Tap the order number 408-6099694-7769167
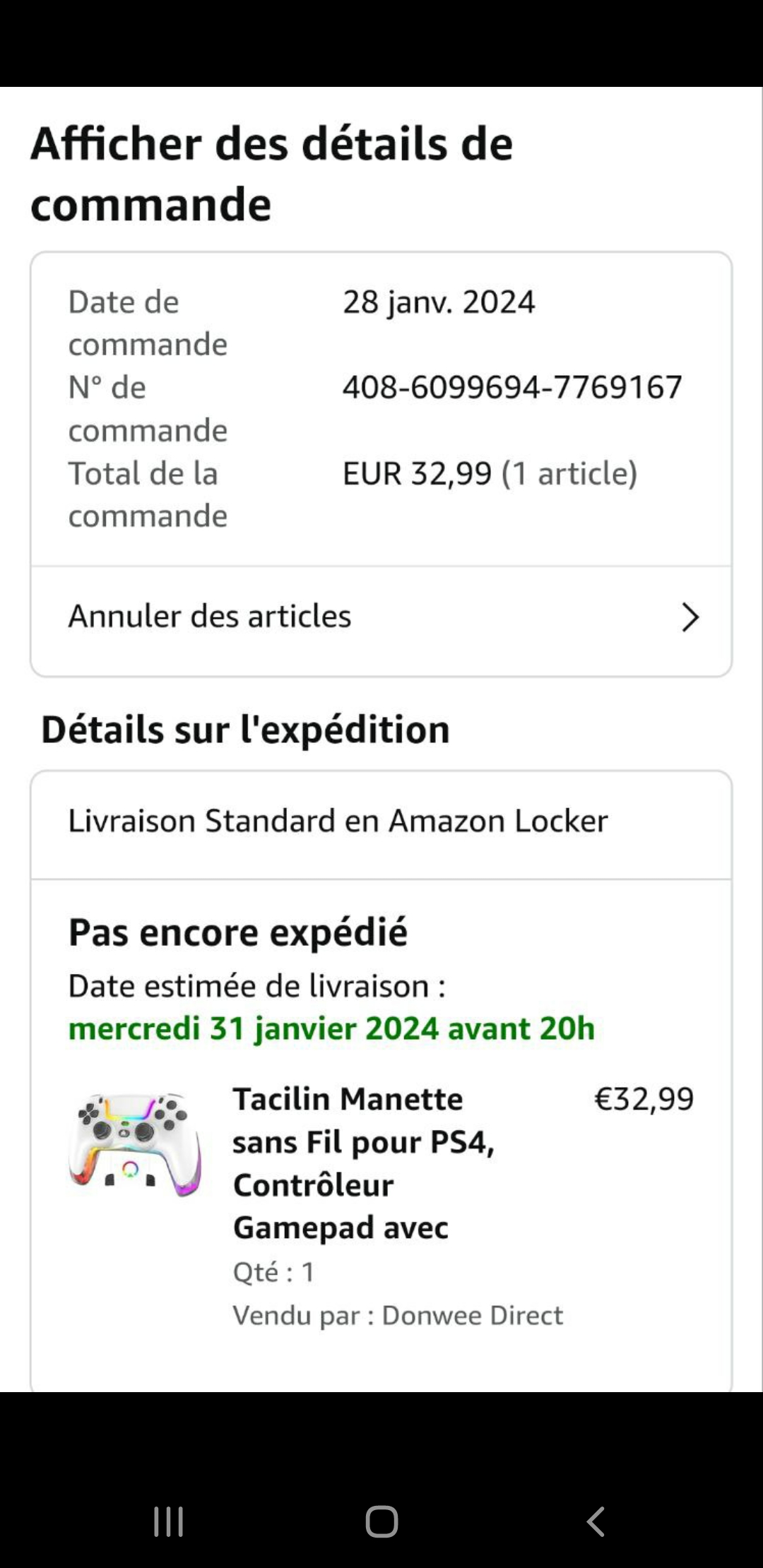 (512, 387)
